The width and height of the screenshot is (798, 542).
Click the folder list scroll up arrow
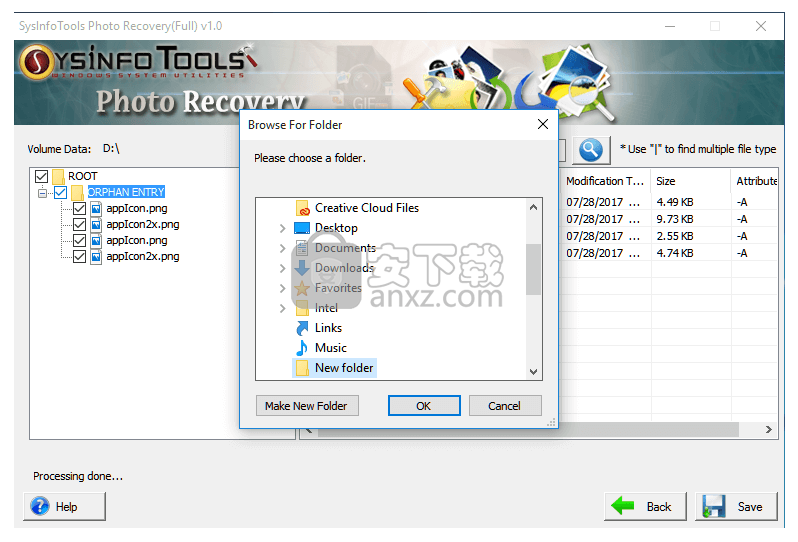[533, 208]
